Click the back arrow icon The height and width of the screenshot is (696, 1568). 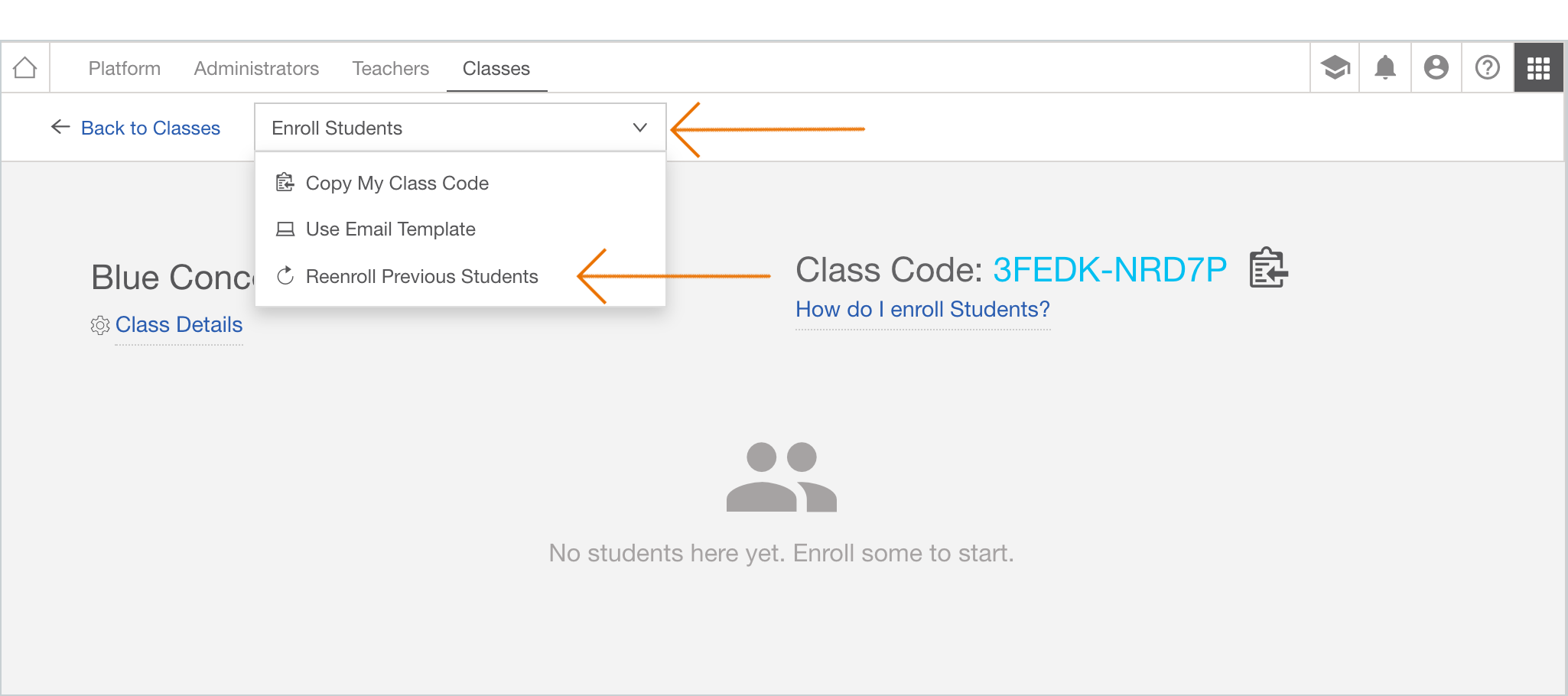coord(60,127)
